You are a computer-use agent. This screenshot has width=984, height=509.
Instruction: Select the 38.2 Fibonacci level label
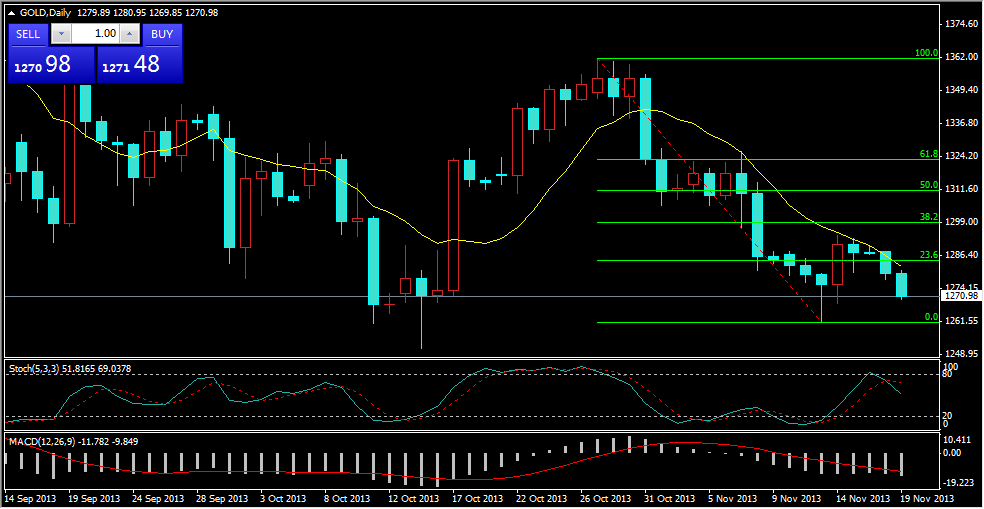(928, 216)
